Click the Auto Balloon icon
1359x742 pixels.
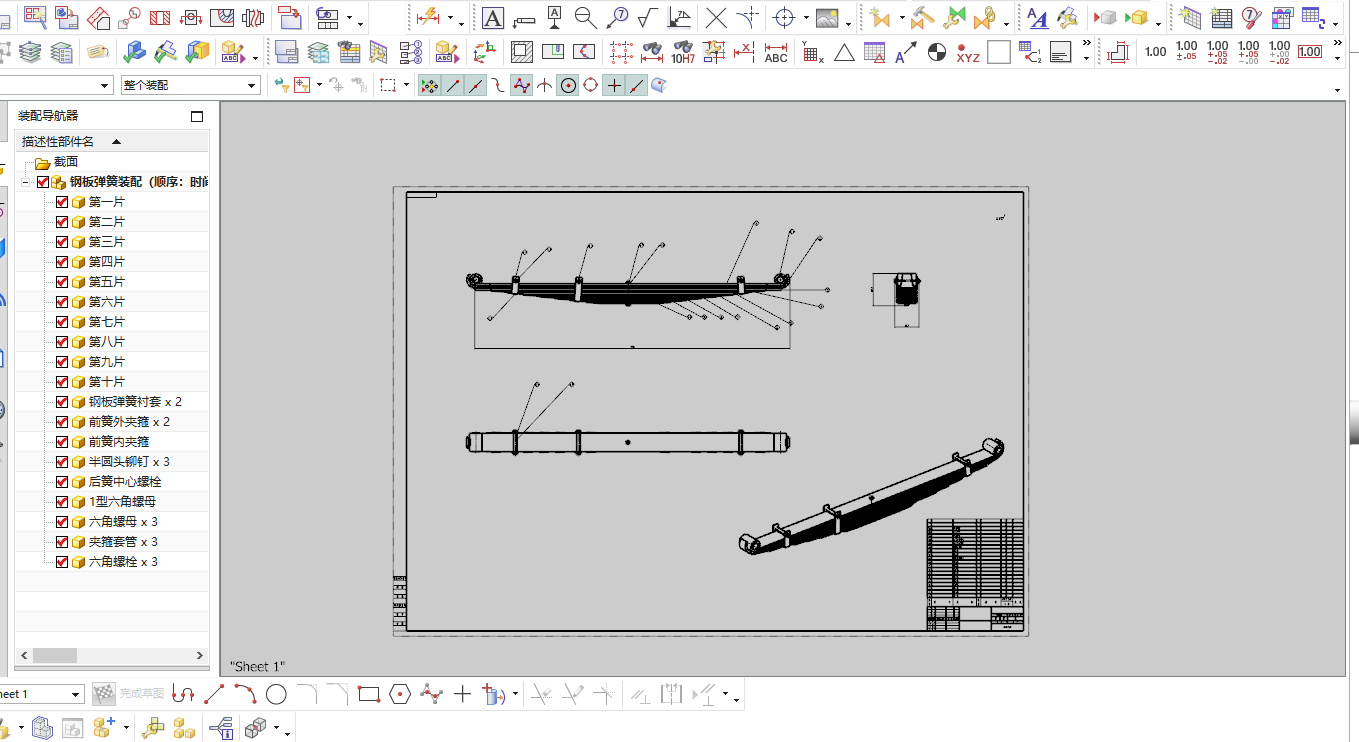[1251, 18]
